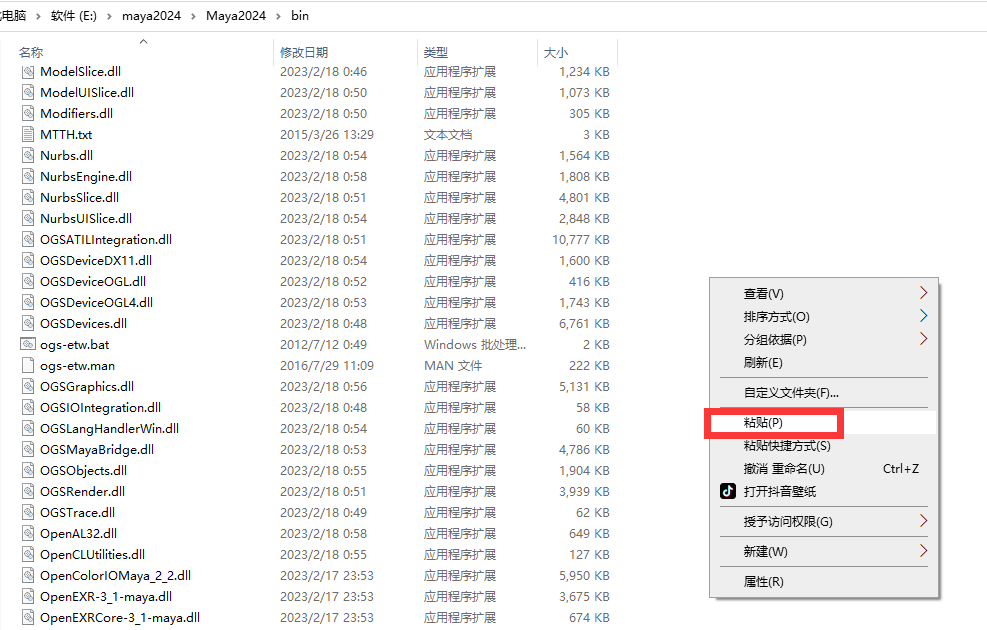The width and height of the screenshot is (987, 630).
Task: Click the chevron after maya2024 in path
Action: tap(193, 16)
